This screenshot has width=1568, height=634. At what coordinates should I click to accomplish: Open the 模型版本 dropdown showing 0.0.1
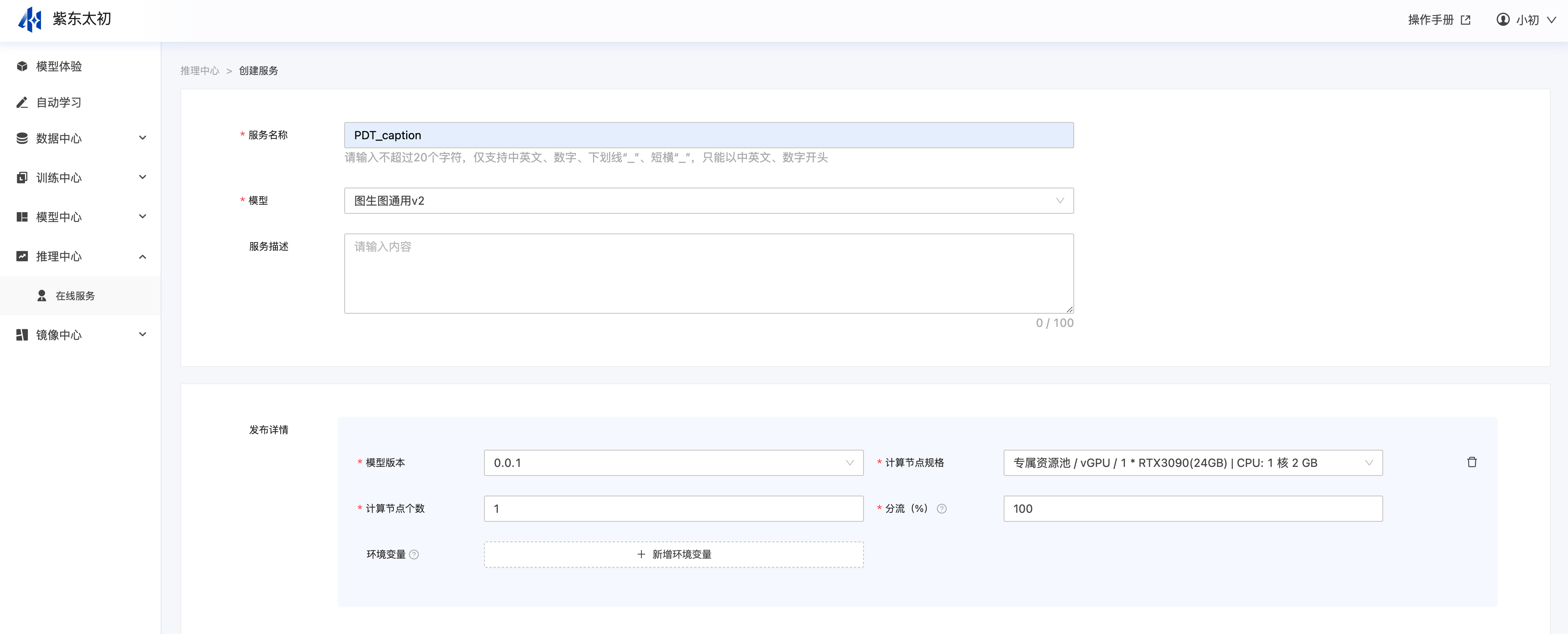[x=673, y=463]
